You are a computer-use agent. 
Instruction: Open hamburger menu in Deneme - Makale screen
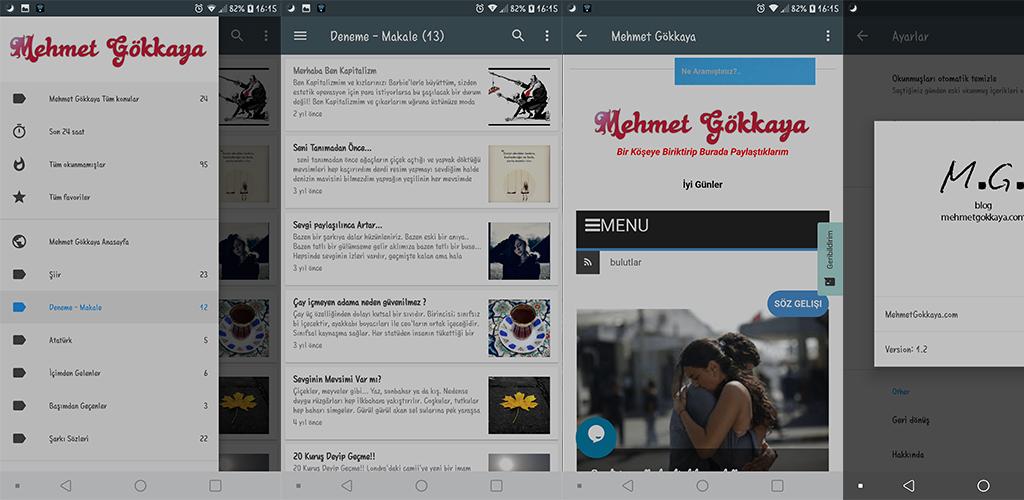pyautogui.click(x=300, y=36)
